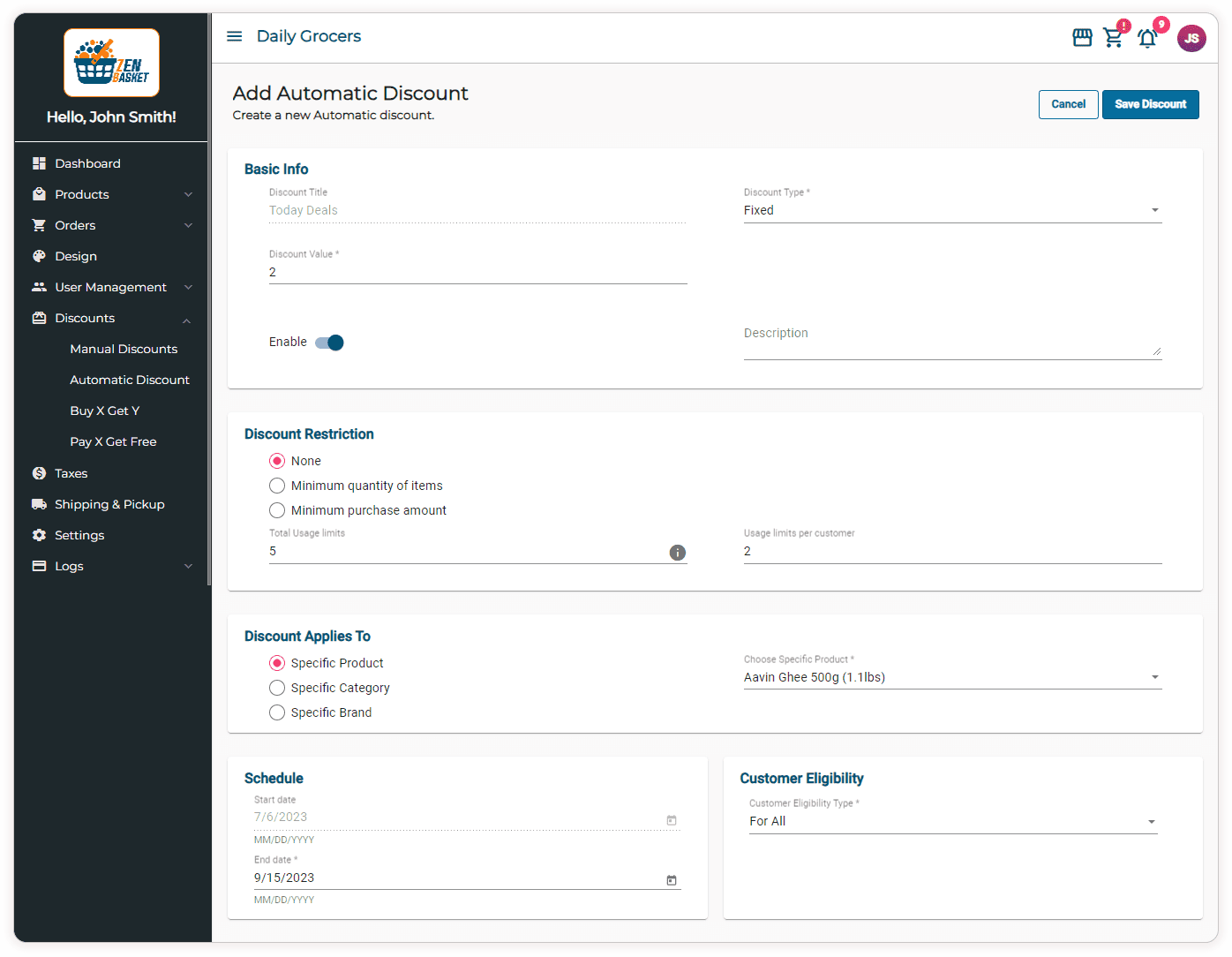1232x957 pixels.
Task: Go to Manual Discounts in sidebar
Action: pos(124,349)
